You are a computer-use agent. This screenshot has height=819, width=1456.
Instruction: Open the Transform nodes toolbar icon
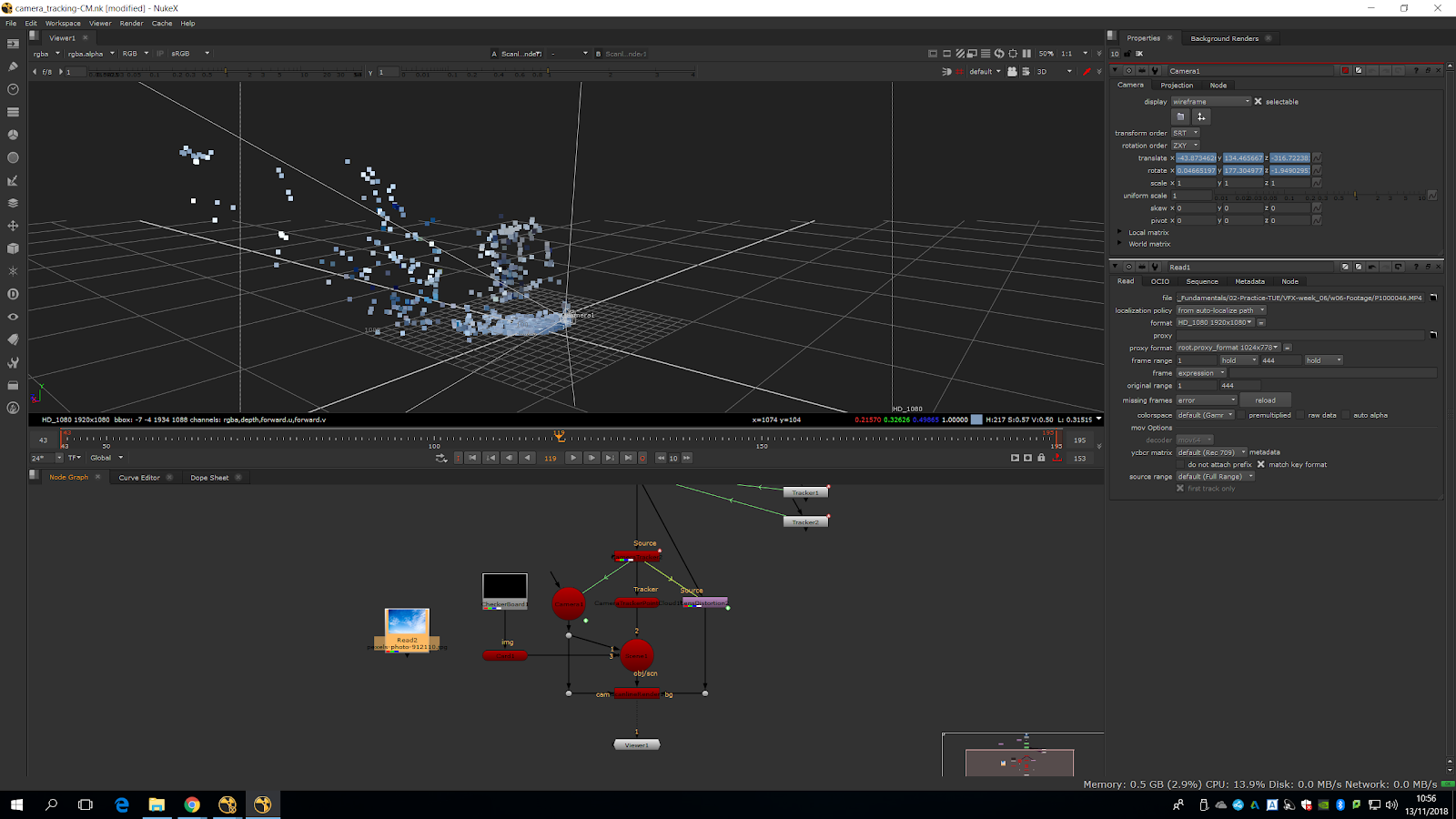tap(13, 226)
